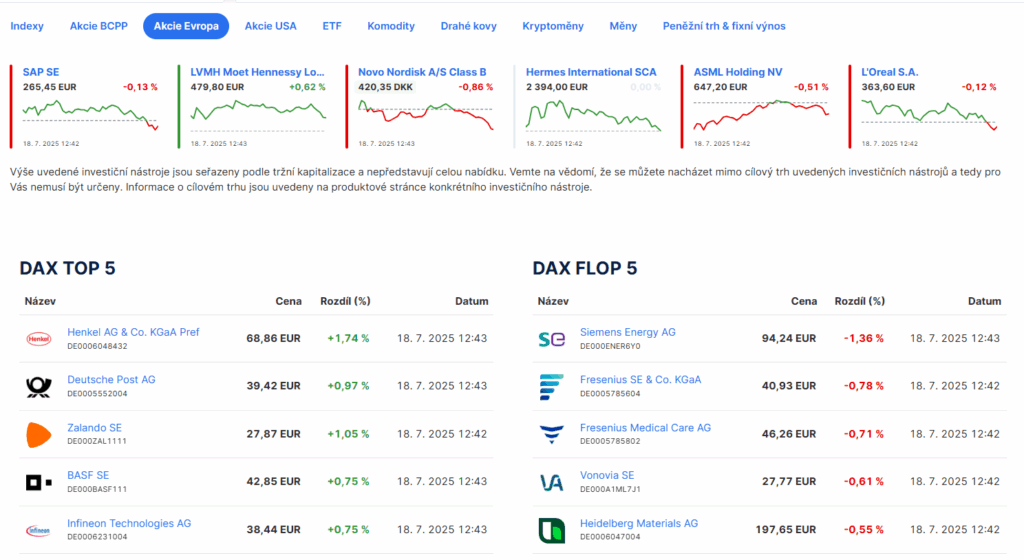Viewport: 1024px width, 560px height.
Task: Click DAX TOP 5 Cena column header
Action: click(x=288, y=301)
